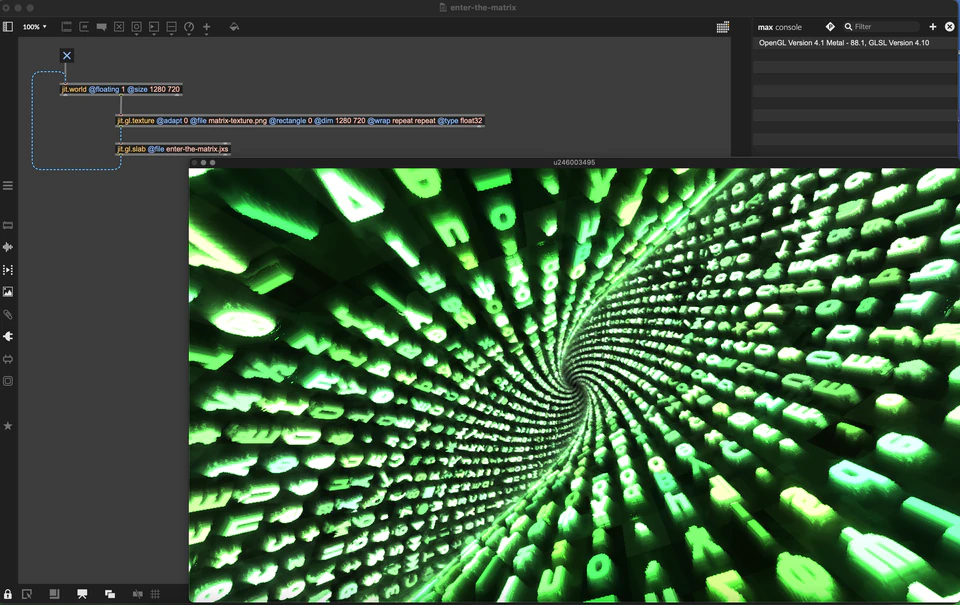Click the plus button in max console

click(x=932, y=26)
